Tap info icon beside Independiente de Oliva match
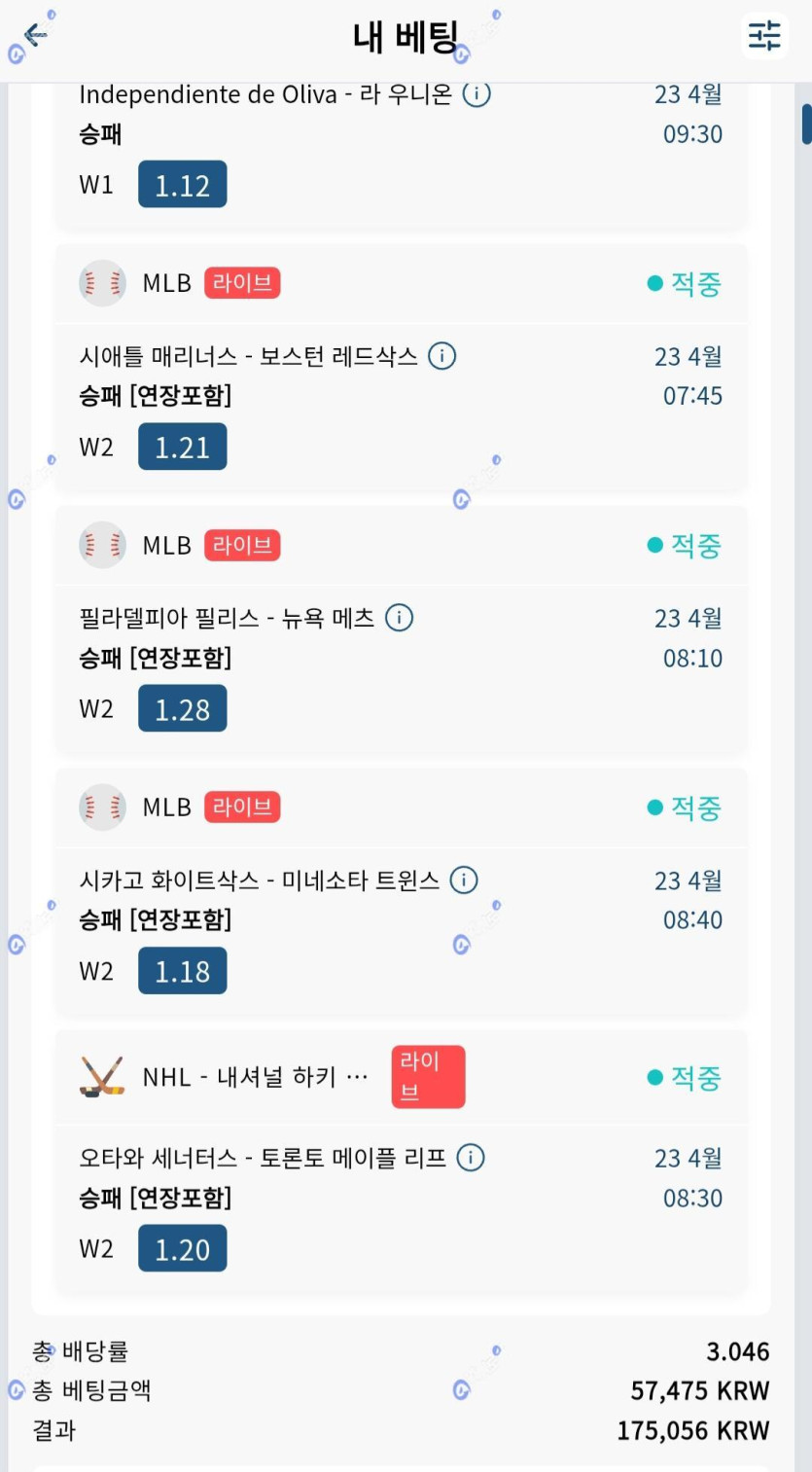812x1472 pixels. pos(477,94)
